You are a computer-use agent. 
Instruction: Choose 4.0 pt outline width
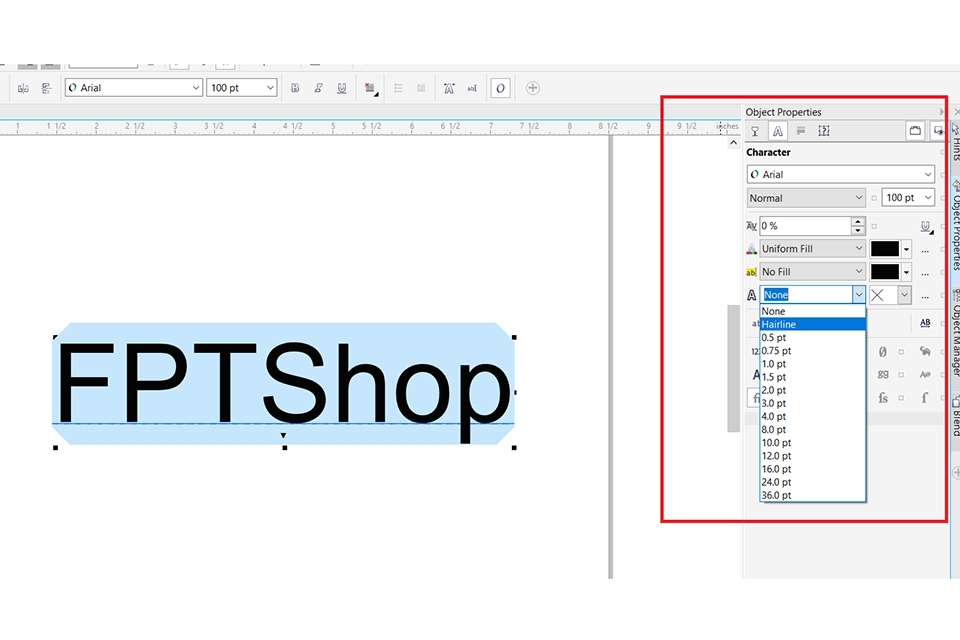point(812,416)
